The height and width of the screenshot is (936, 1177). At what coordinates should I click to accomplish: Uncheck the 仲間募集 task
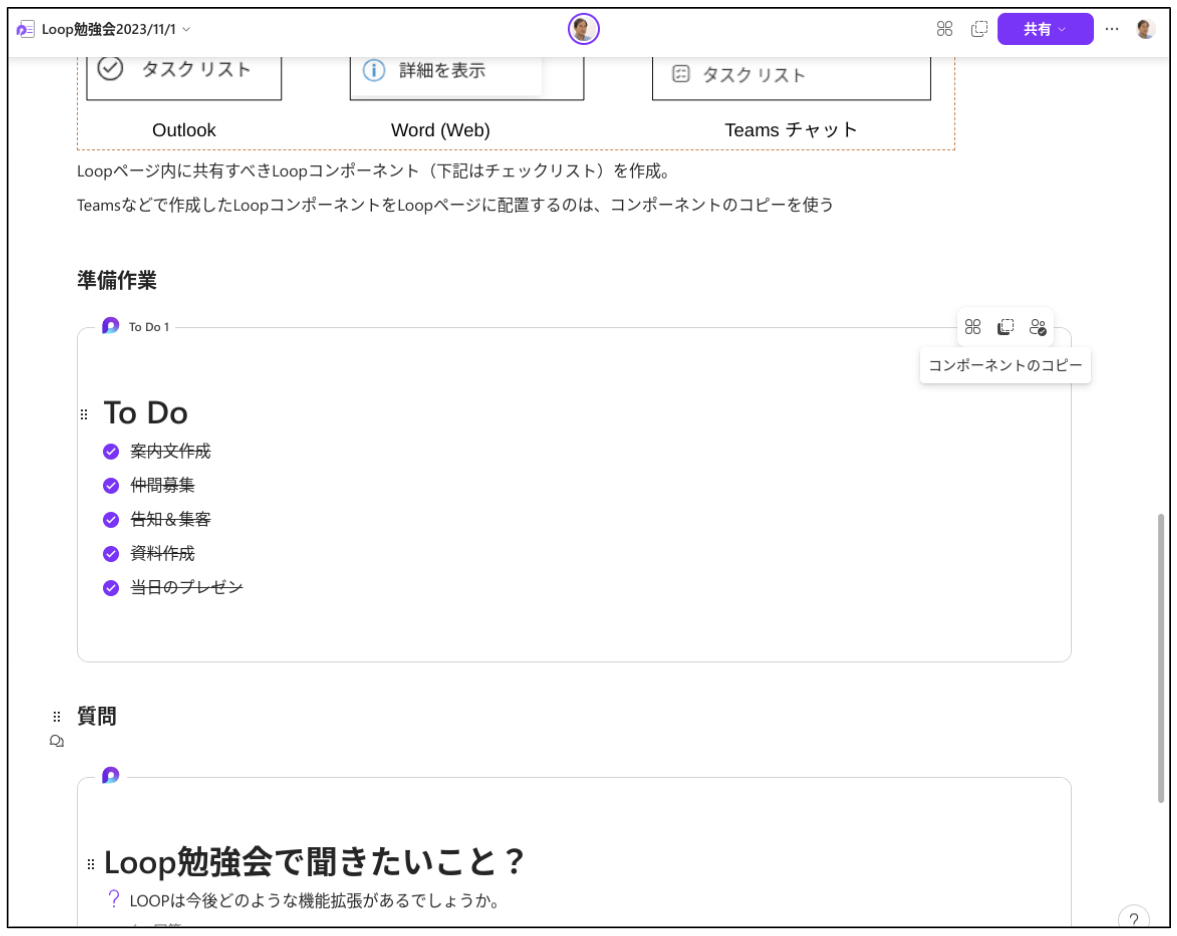point(111,486)
